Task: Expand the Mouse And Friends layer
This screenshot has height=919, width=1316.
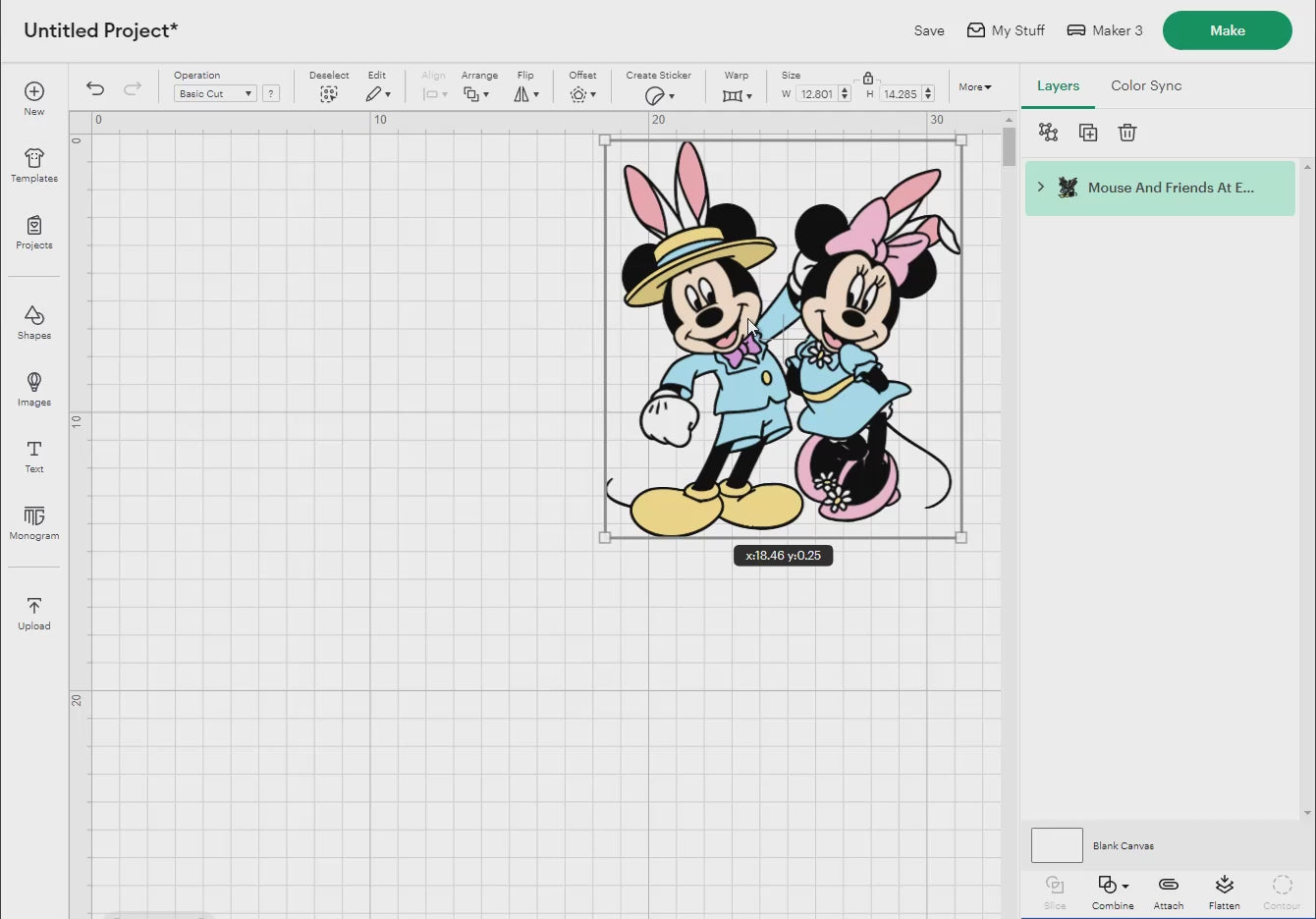Action: click(x=1041, y=187)
